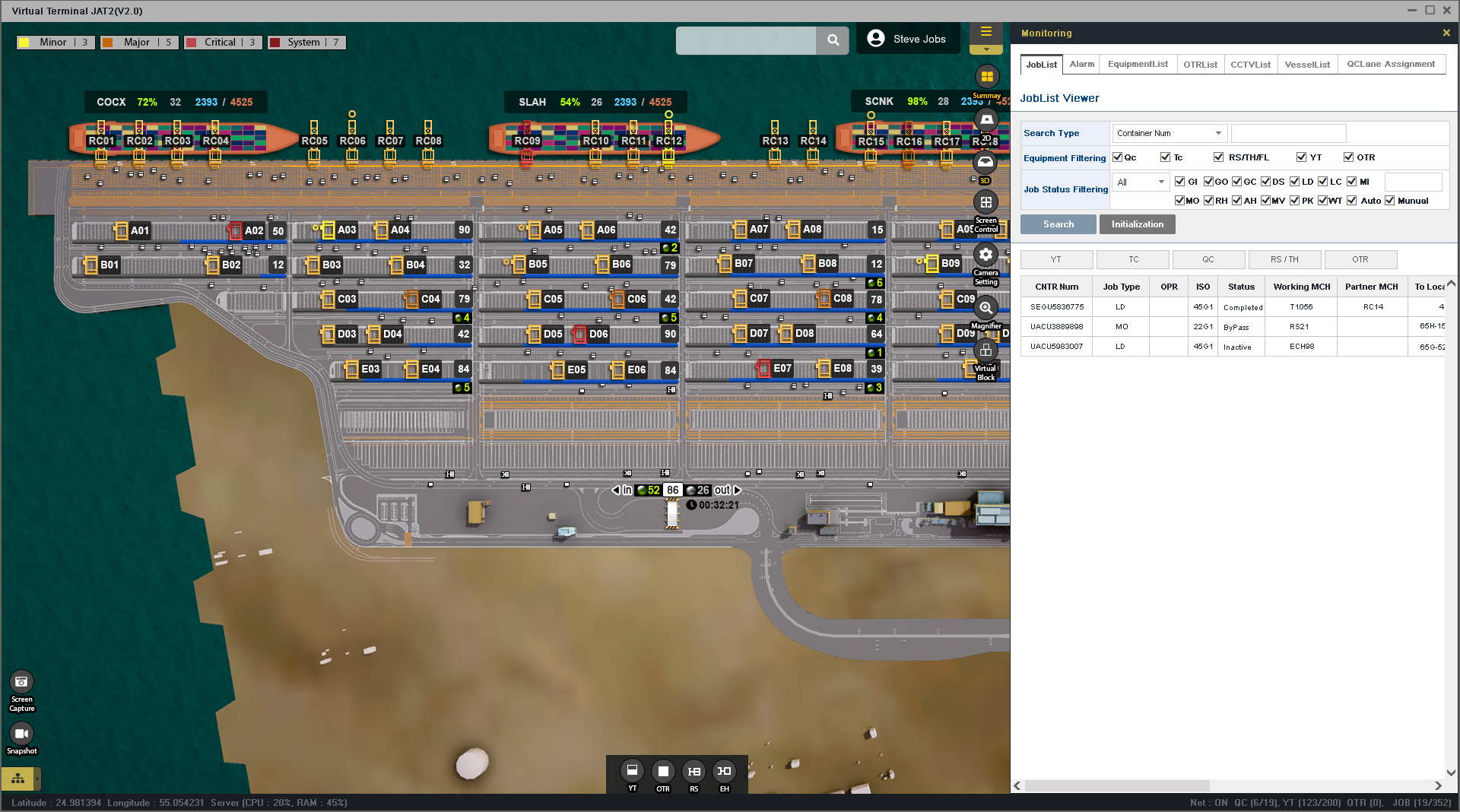The height and width of the screenshot is (812, 1460).
Task: Open the Screen Control icon
Action: coord(985,202)
